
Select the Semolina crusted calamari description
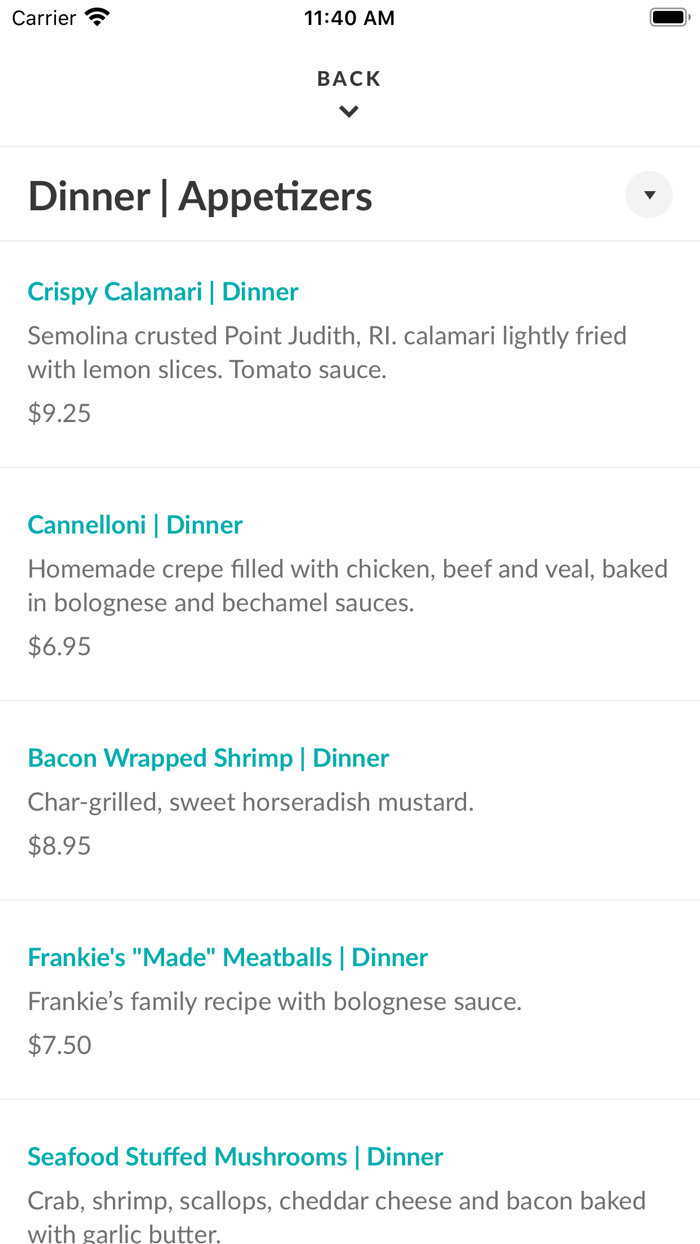[x=327, y=353]
